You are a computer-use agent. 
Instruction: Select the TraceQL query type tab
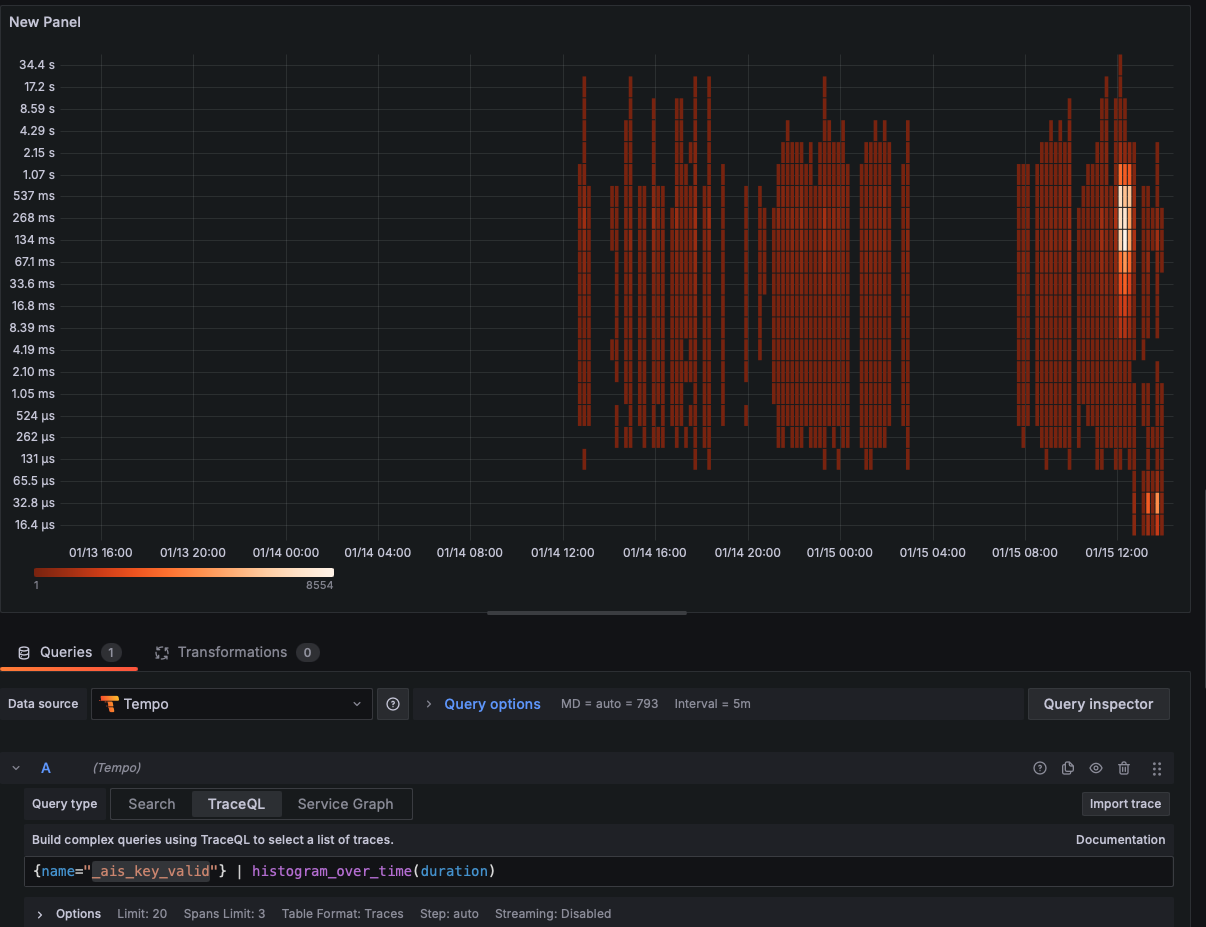(x=236, y=804)
